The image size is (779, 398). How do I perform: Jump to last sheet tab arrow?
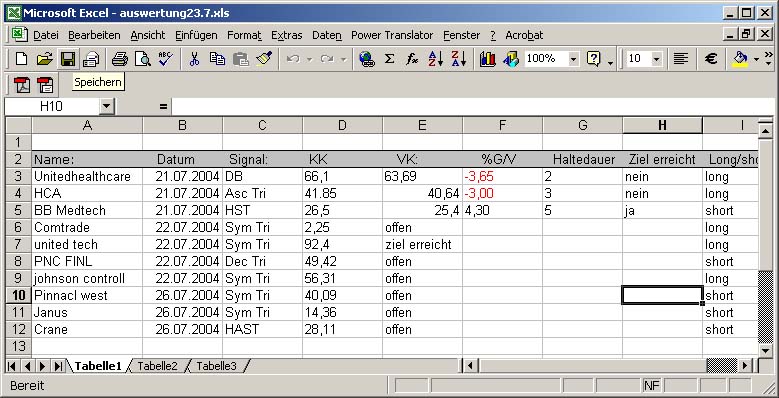(58, 367)
